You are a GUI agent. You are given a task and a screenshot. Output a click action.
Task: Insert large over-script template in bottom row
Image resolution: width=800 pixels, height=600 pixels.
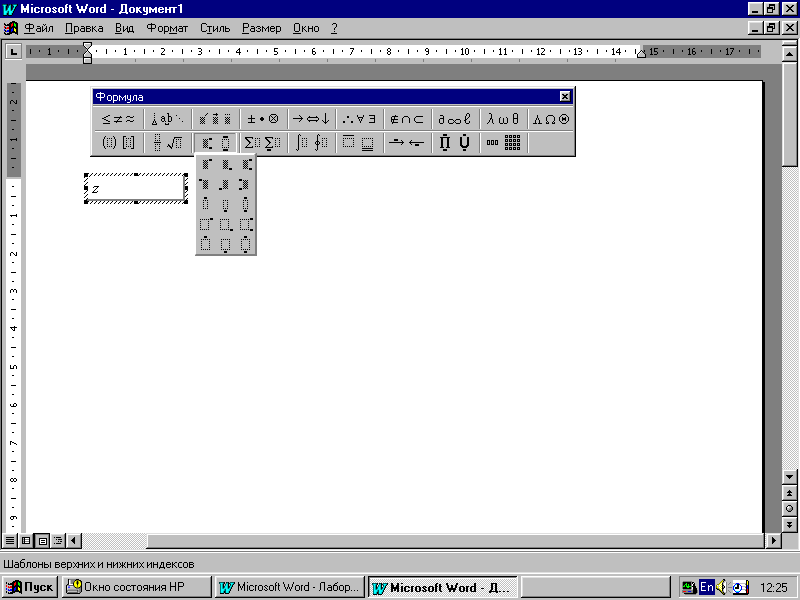pyautogui.click(x=206, y=244)
